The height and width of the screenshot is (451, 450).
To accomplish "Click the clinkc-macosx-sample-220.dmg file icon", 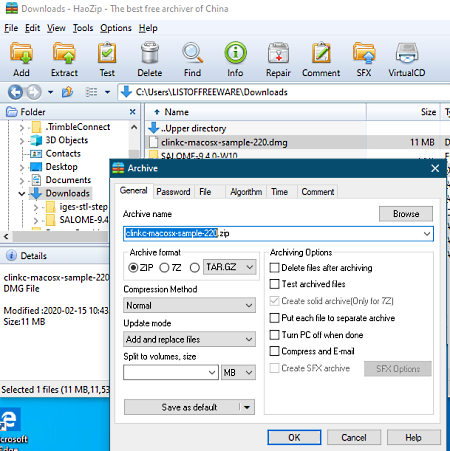I will (153, 142).
